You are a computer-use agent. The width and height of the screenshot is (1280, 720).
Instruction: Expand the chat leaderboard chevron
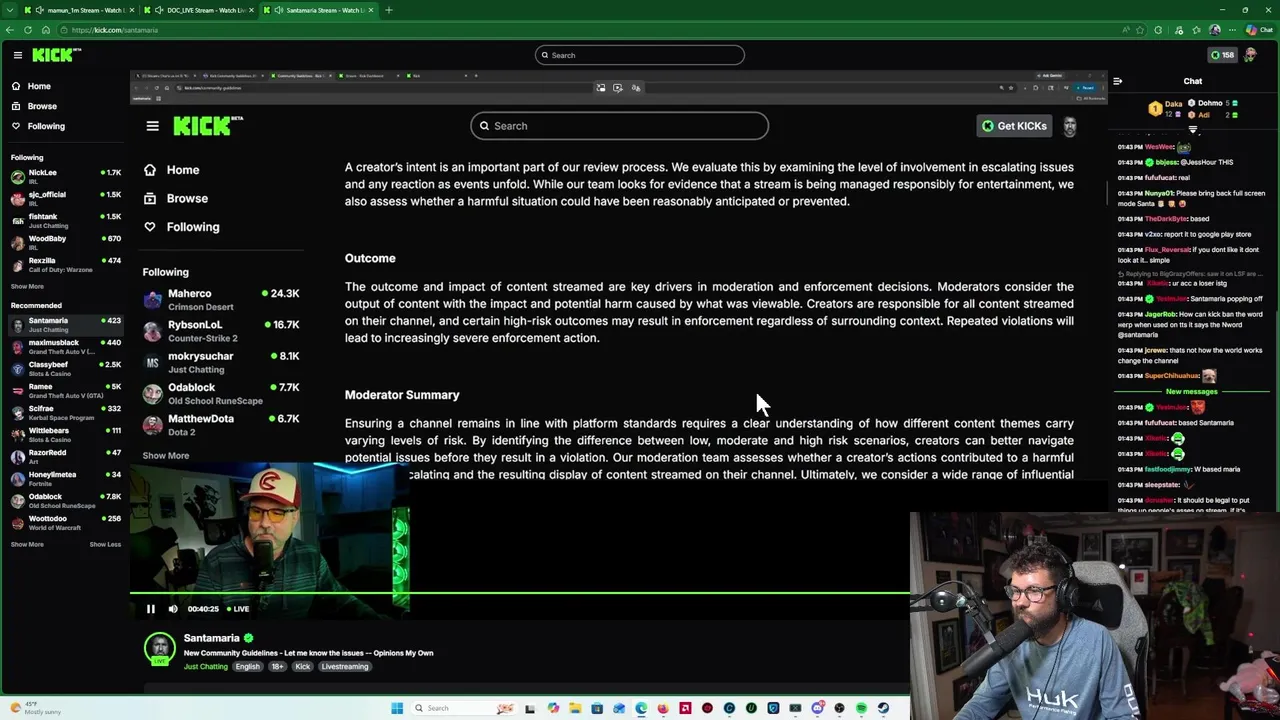pyautogui.click(x=1193, y=130)
